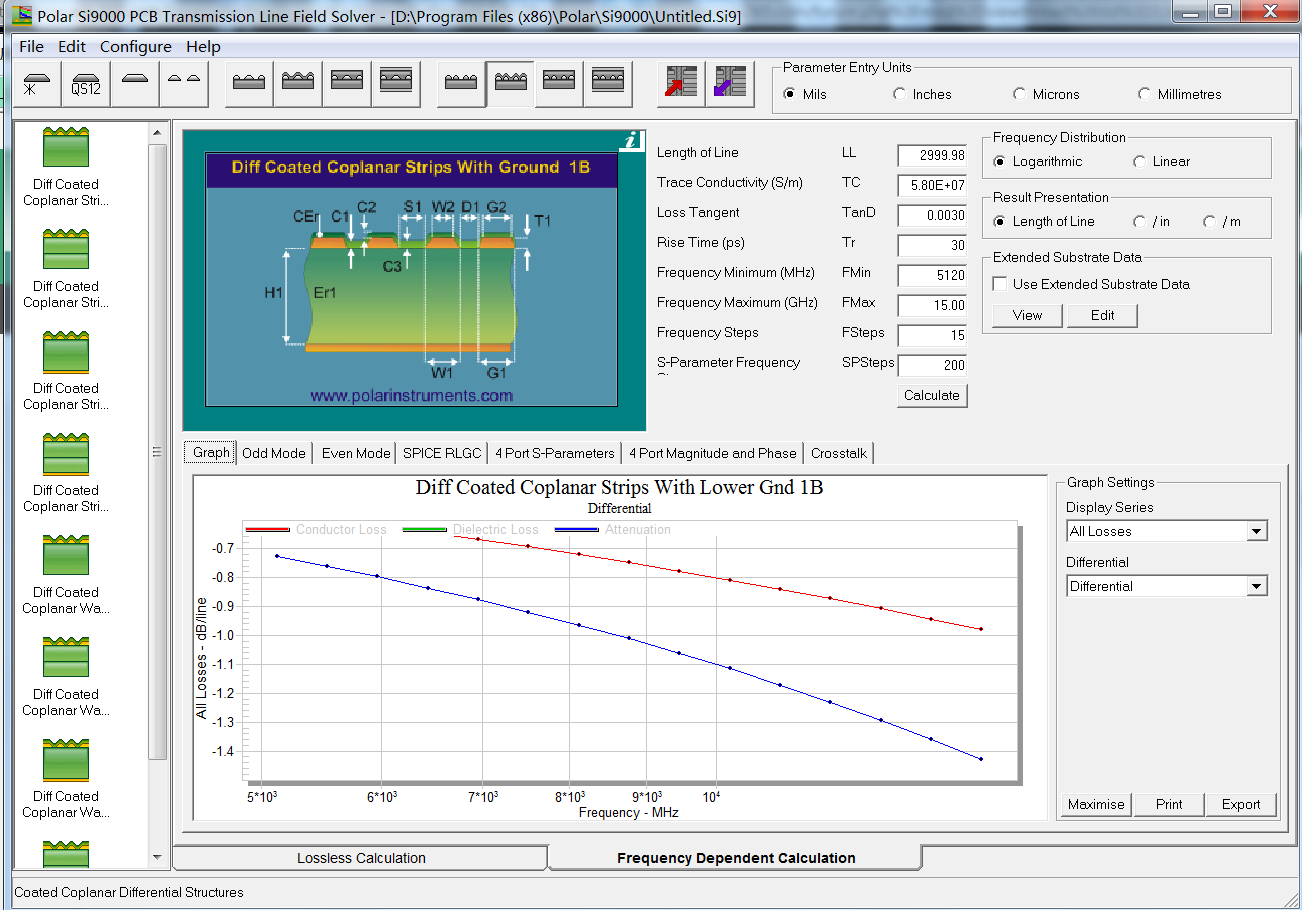Choose single-ended offset coplanar structures toolbar icon

pyautogui.click(x=396, y=84)
